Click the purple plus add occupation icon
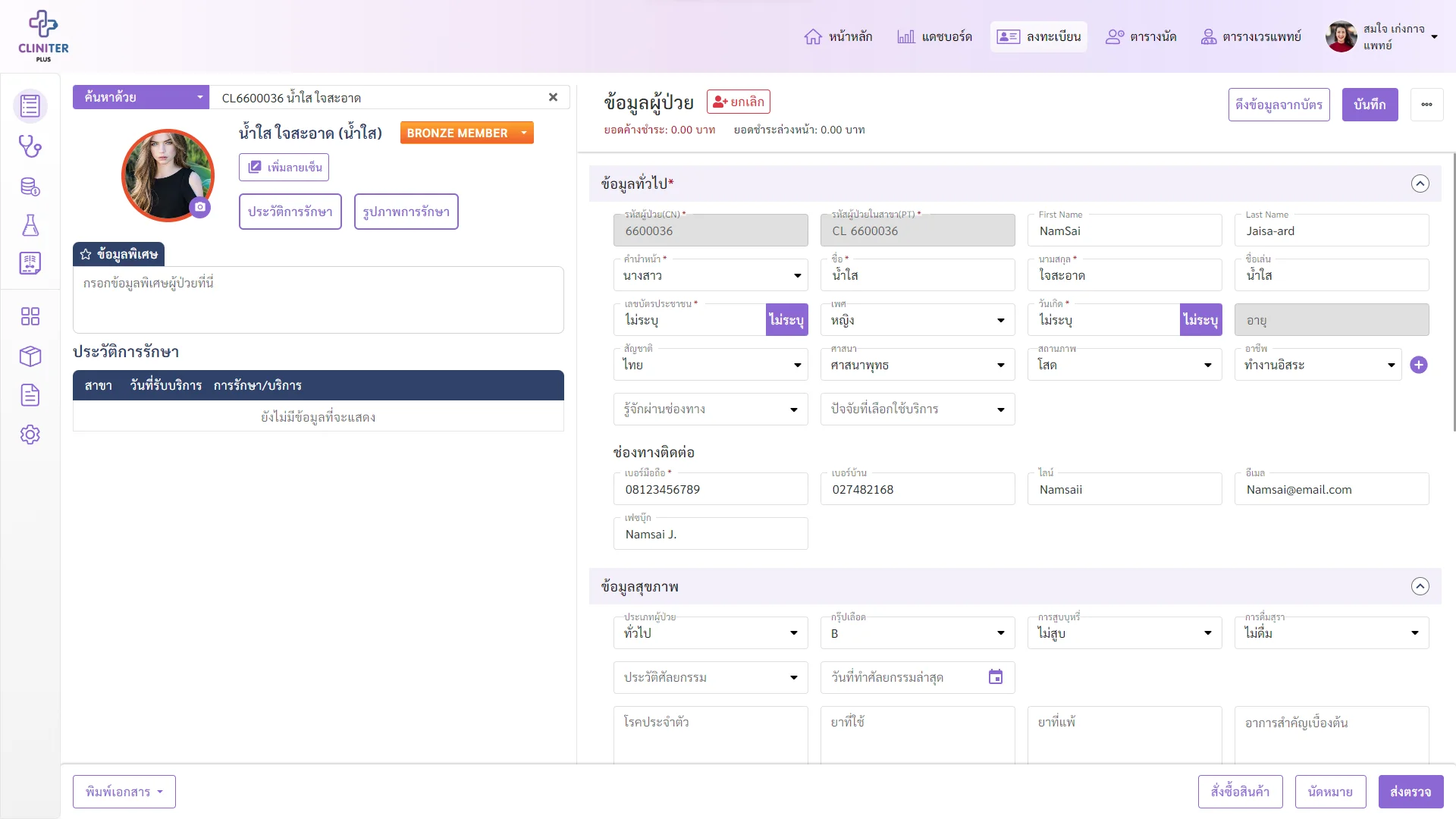This screenshot has width=1456, height=819. (1418, 365)
